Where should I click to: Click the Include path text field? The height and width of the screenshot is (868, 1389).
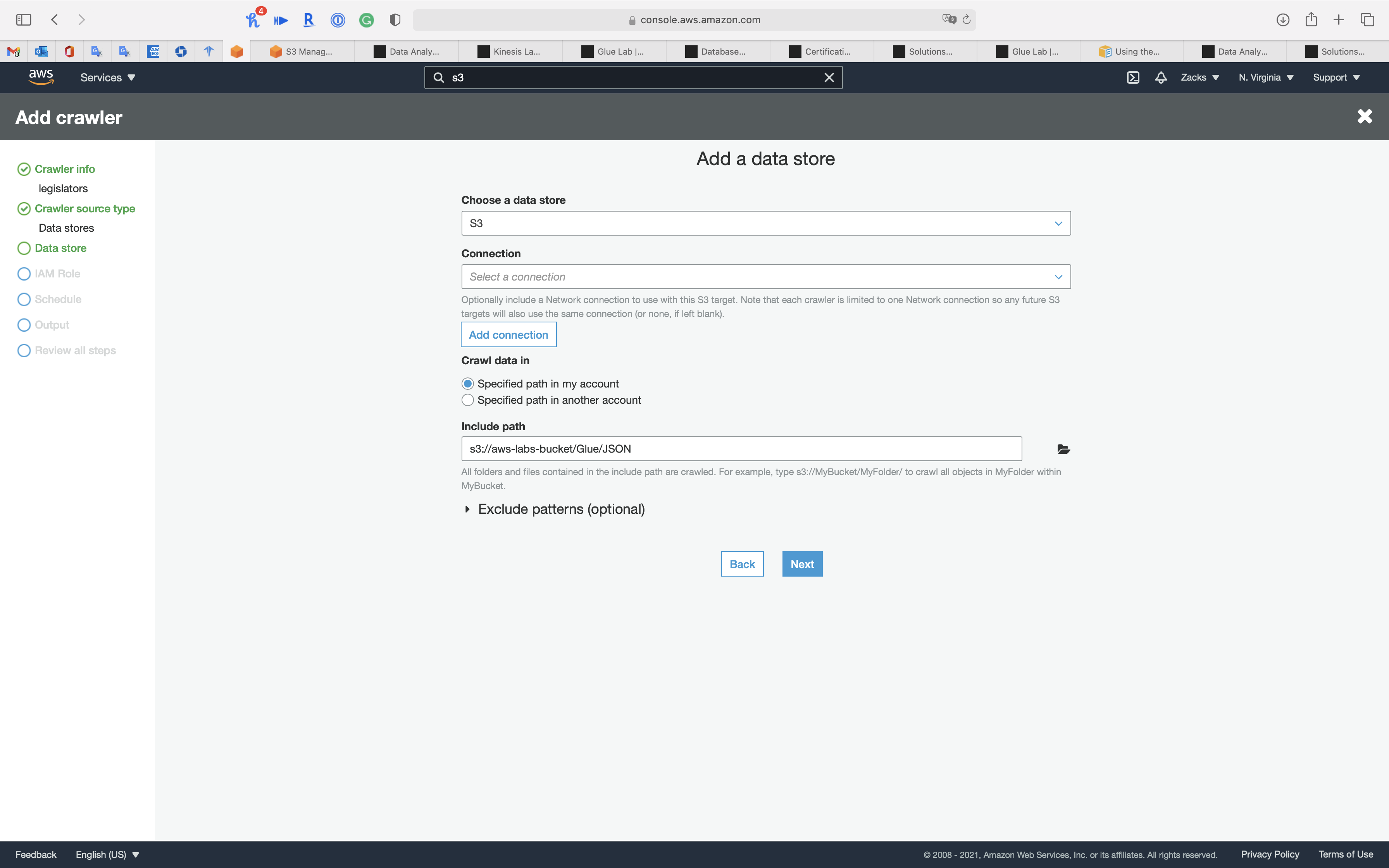pos(740,449)
